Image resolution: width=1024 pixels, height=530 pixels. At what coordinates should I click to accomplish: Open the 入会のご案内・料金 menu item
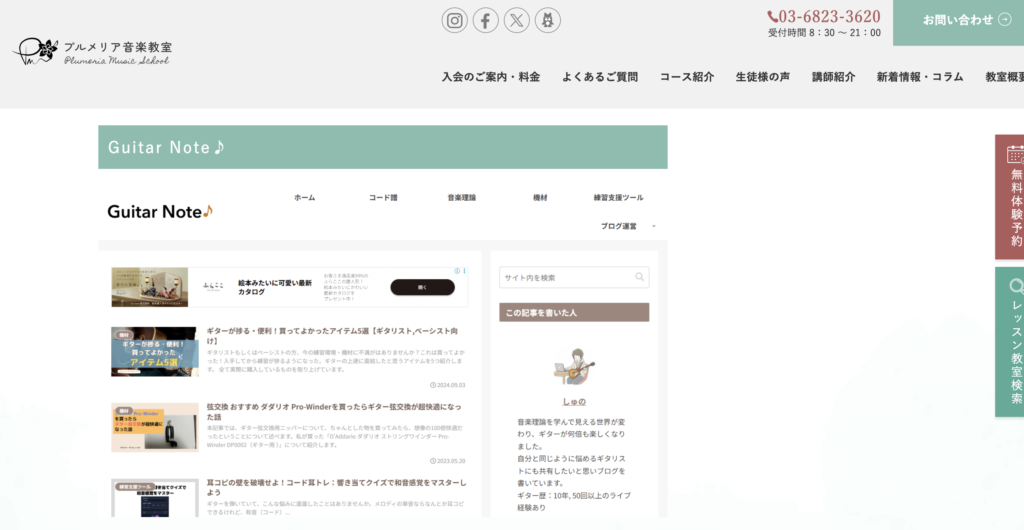490,77
